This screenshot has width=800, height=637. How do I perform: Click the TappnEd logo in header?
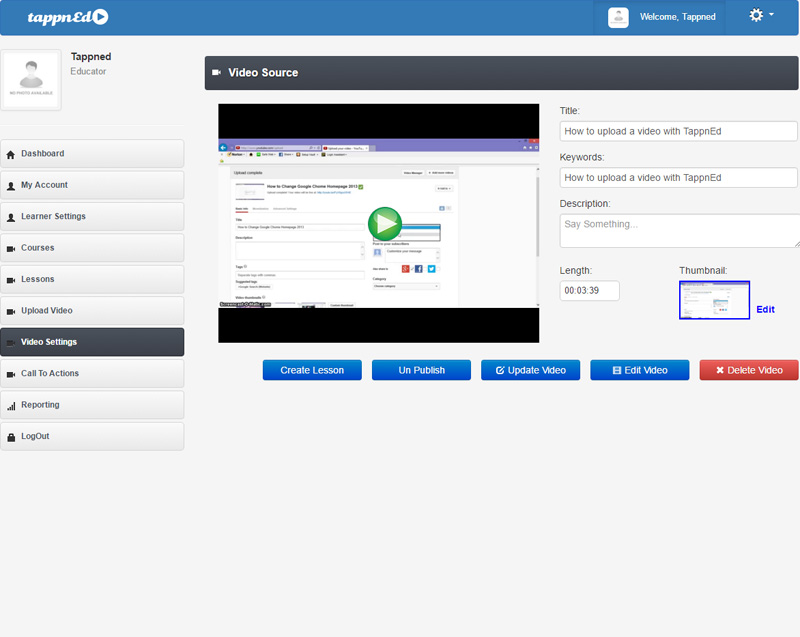click(x=68, y=17)
